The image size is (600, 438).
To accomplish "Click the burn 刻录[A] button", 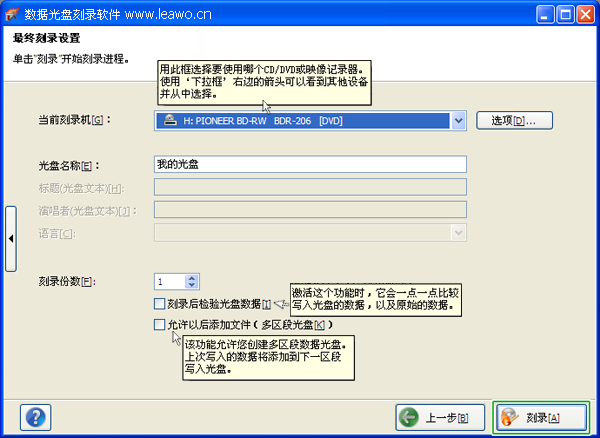I will coord(541,417).
